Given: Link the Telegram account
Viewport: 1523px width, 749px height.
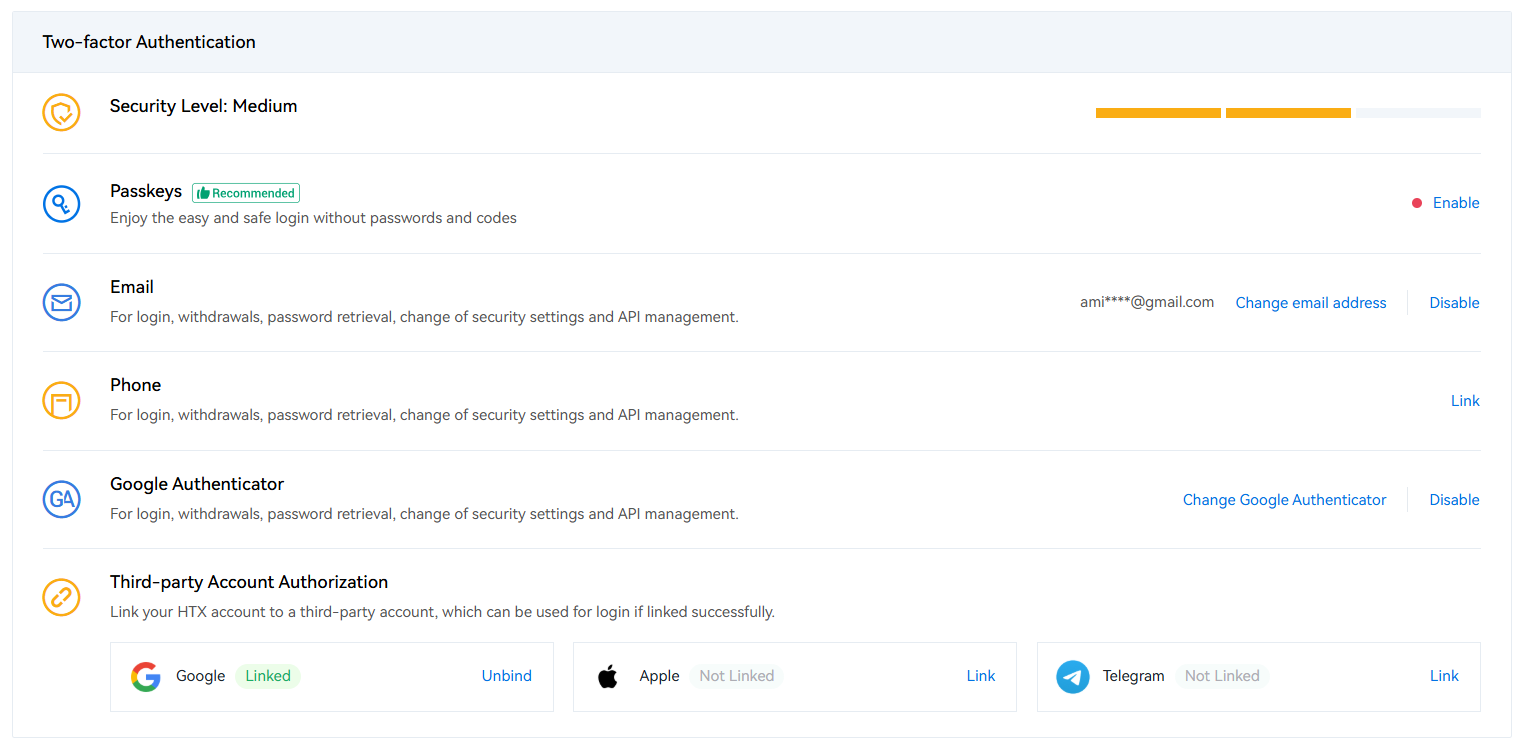Looking at the screenshot, I should pyautogui.click(x=1444, y=676).
